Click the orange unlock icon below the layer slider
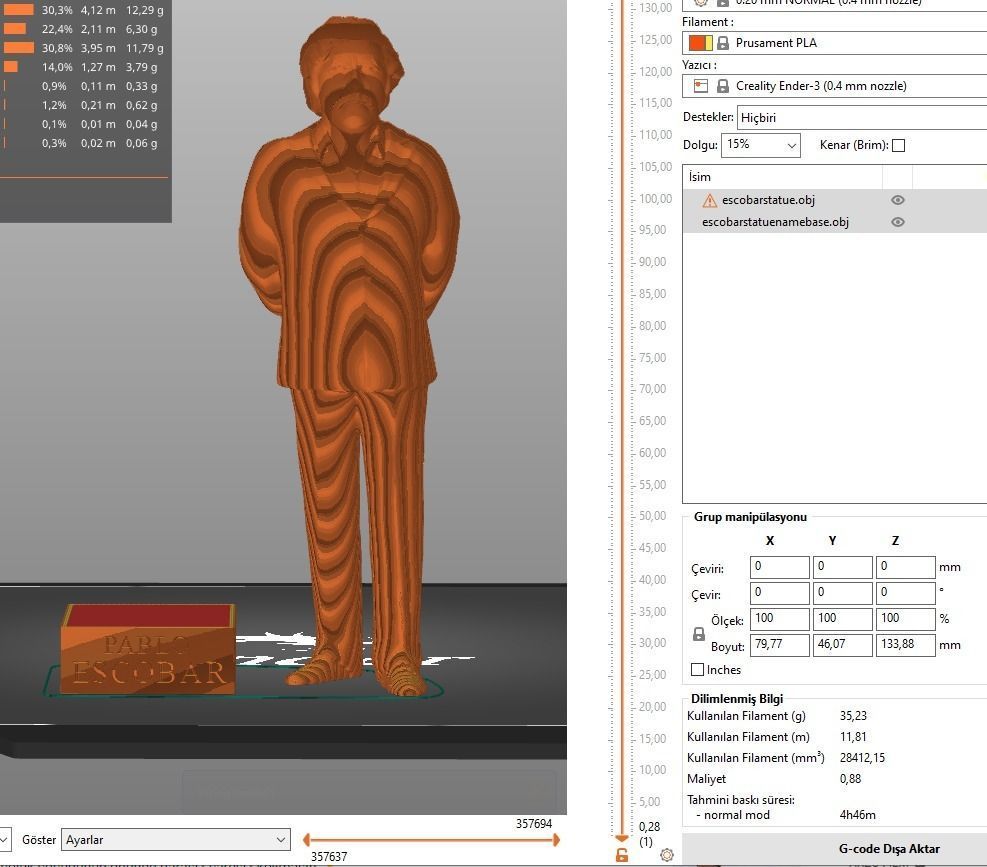Screen dimensions: 987x867 [x=621, y=855]
